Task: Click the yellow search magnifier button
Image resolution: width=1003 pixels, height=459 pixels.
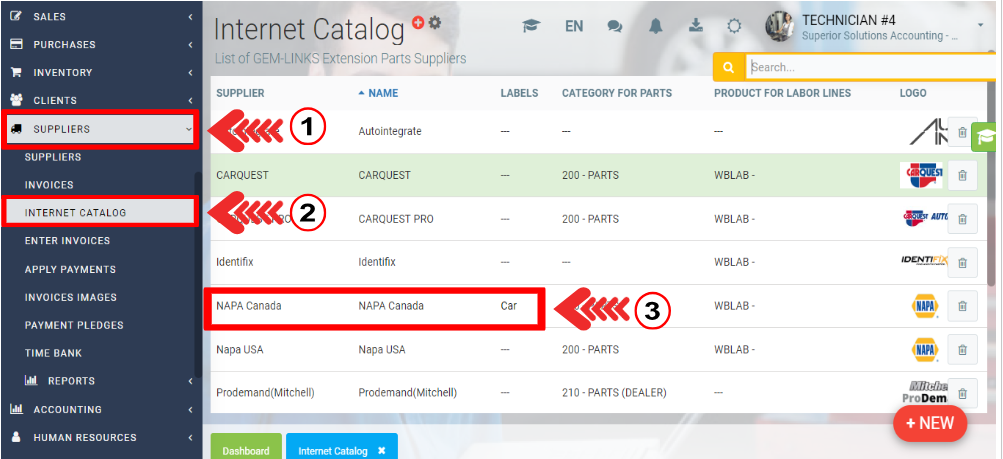Action: (728, 67)
